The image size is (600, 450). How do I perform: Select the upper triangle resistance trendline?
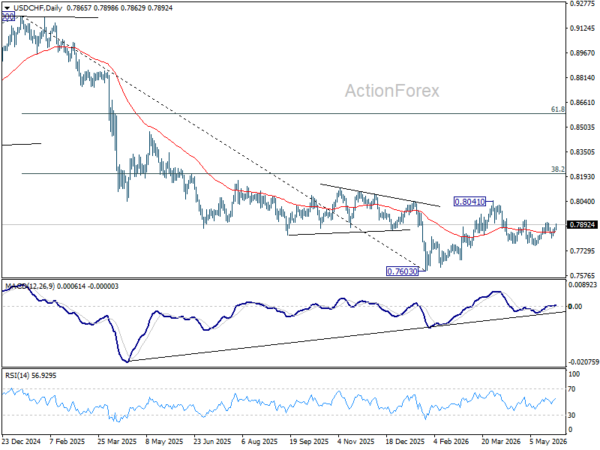[380, 196]
